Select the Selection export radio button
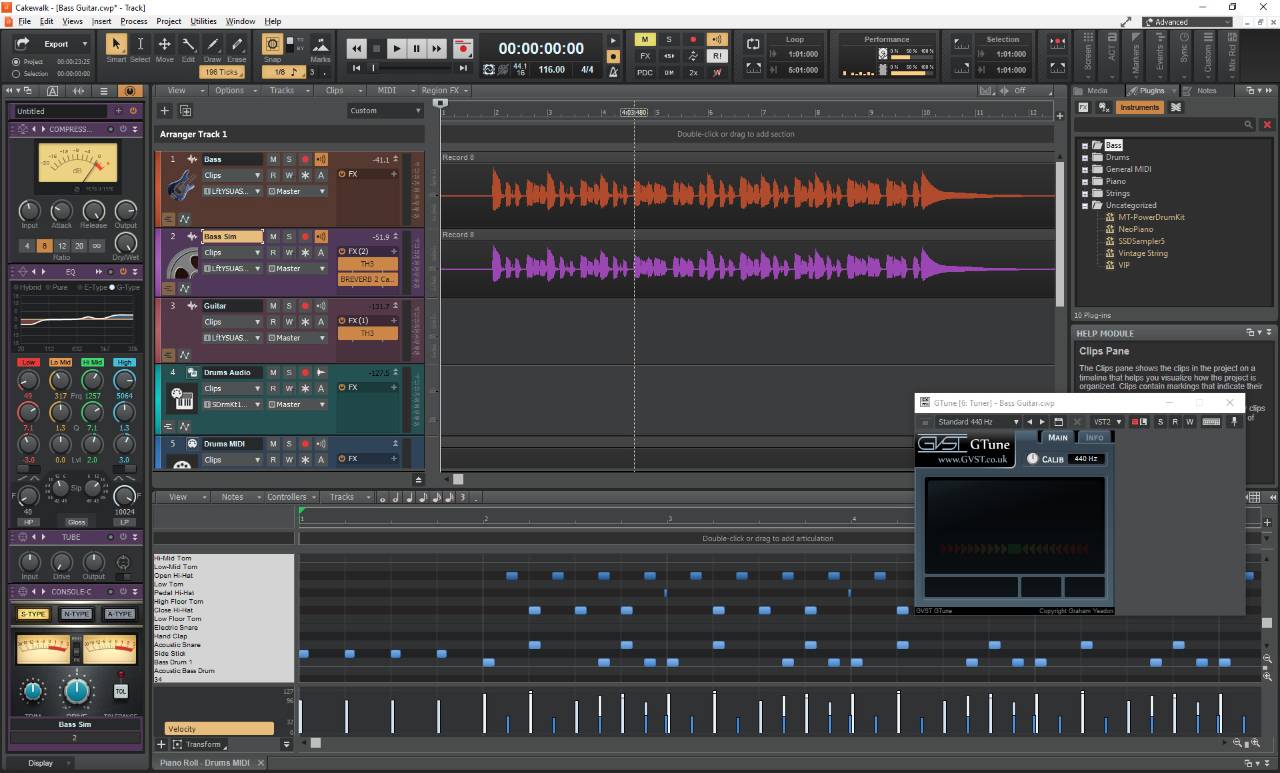 pyautogui.click(x=16, y=74)
